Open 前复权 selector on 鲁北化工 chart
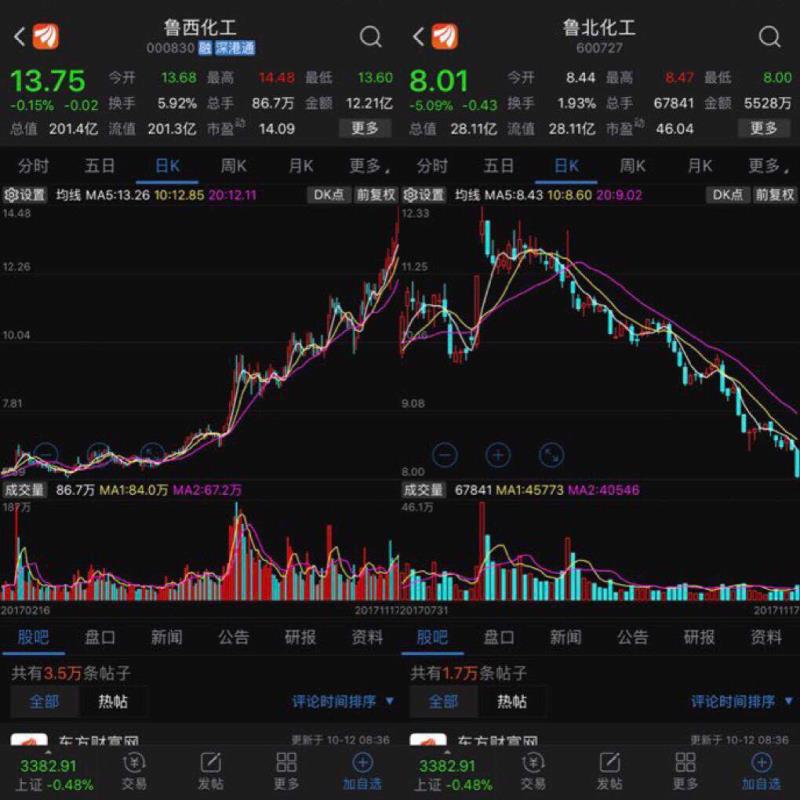The height and width of the screenshot is (800, 800). 774,195
